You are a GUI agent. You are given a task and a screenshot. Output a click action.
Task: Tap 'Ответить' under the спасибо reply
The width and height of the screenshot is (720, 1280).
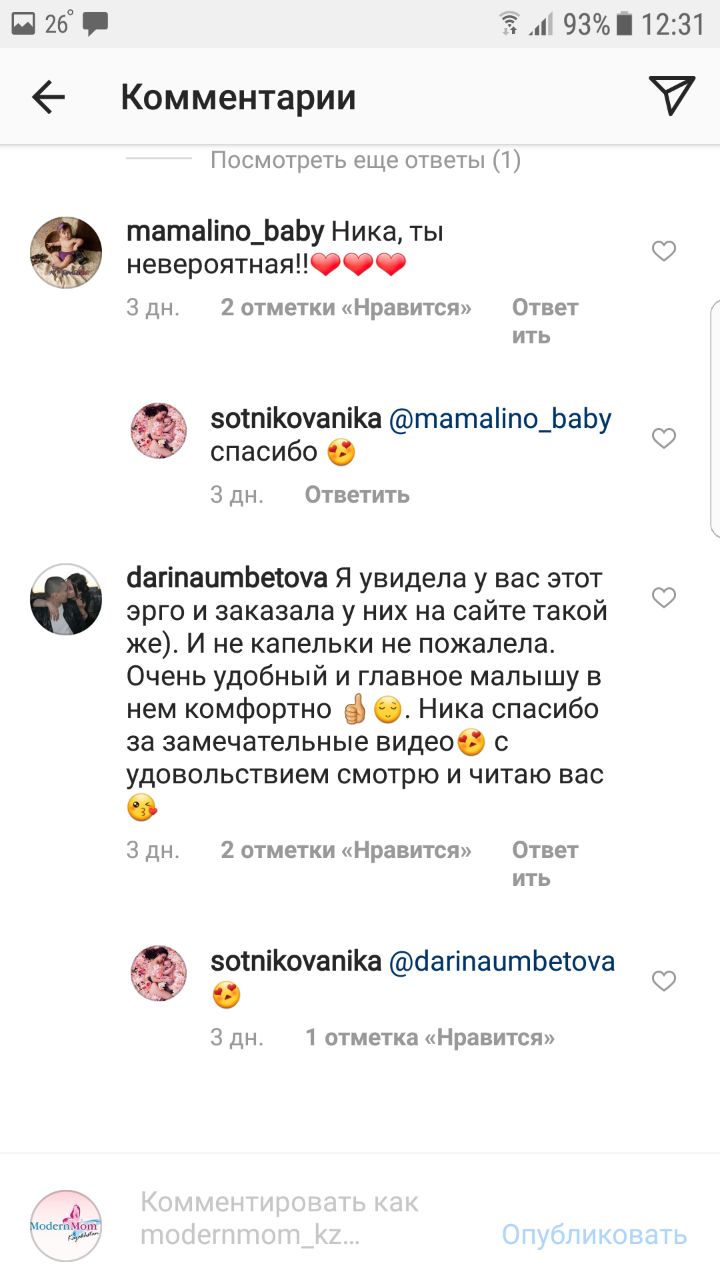point(357,494)
